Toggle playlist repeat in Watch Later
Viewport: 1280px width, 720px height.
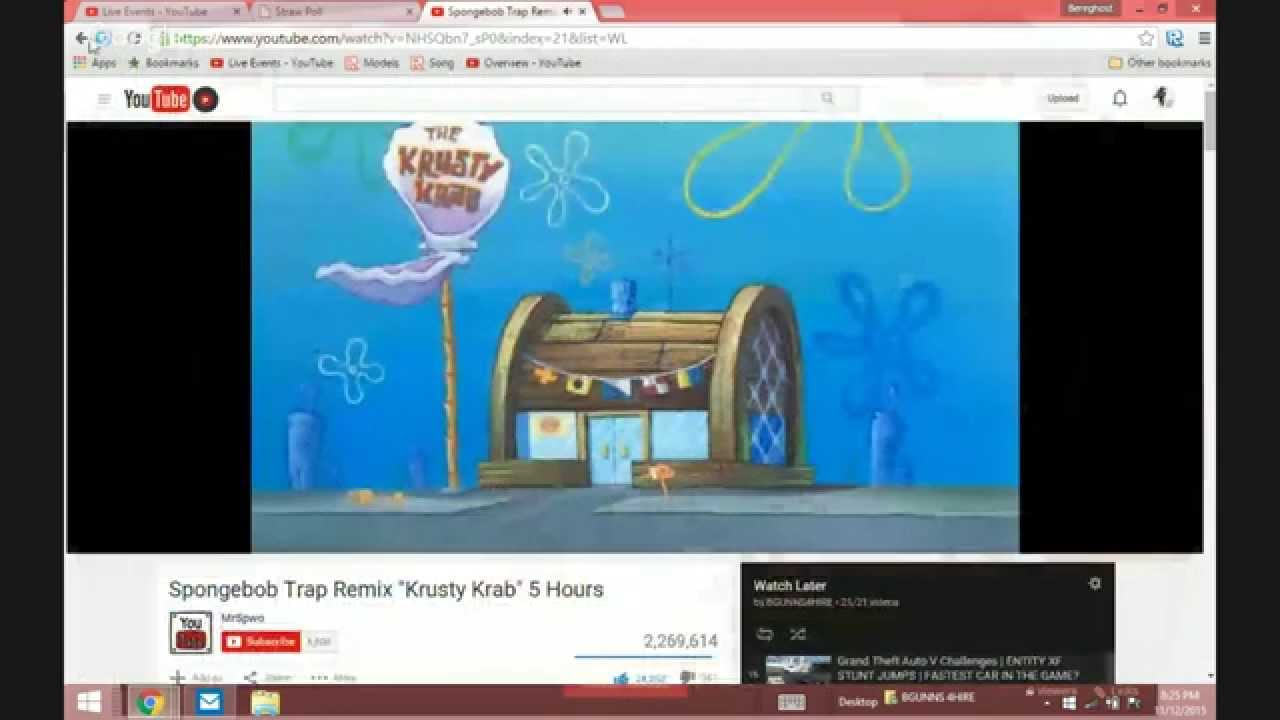[765, 634]
